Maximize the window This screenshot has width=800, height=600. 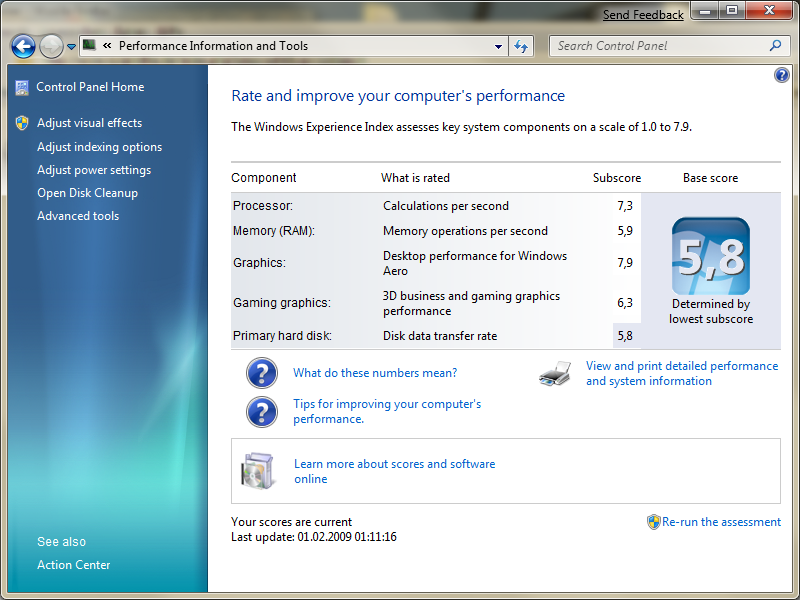click(x=732, y=11)
